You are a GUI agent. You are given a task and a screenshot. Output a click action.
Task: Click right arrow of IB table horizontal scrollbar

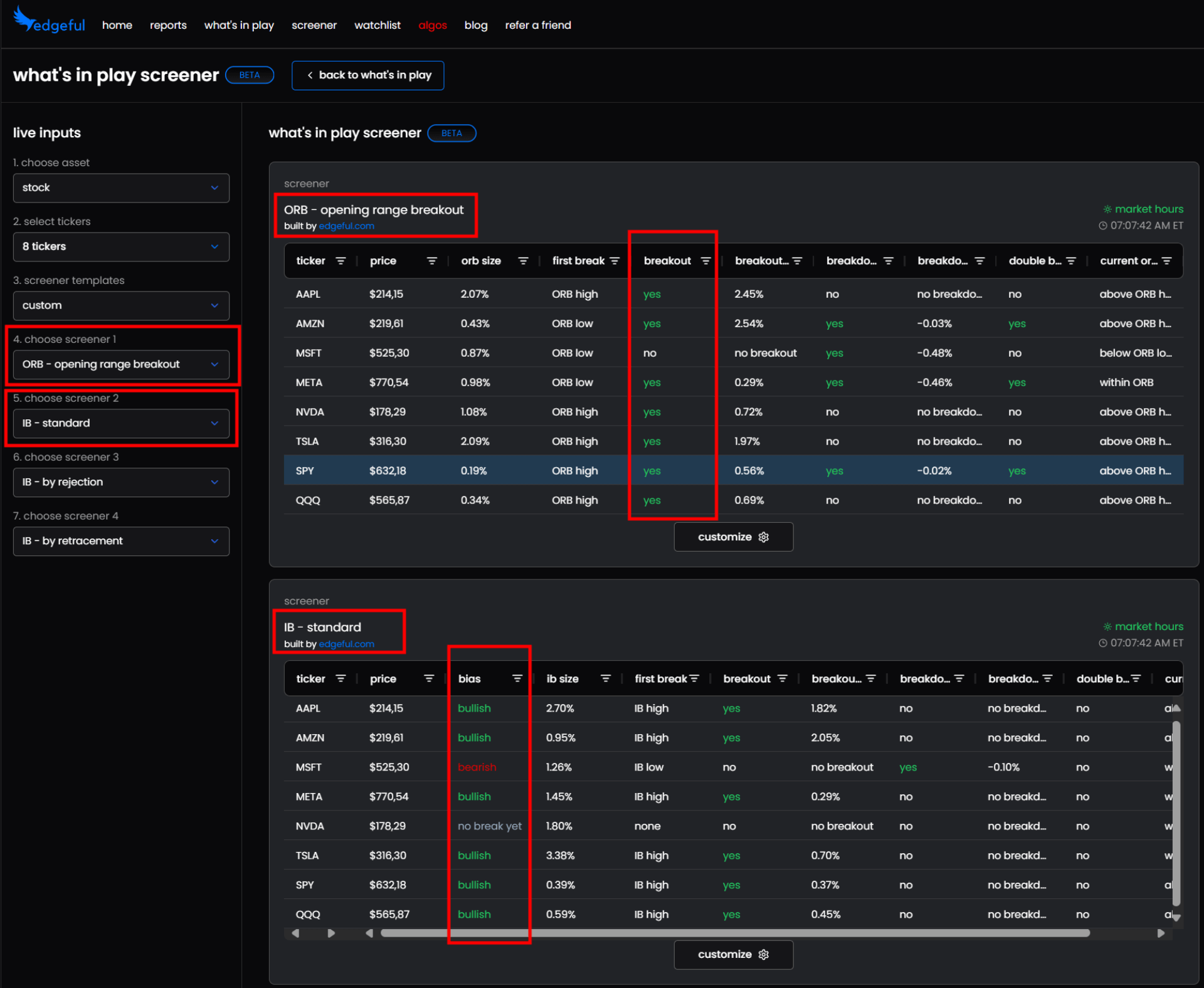1161,933
